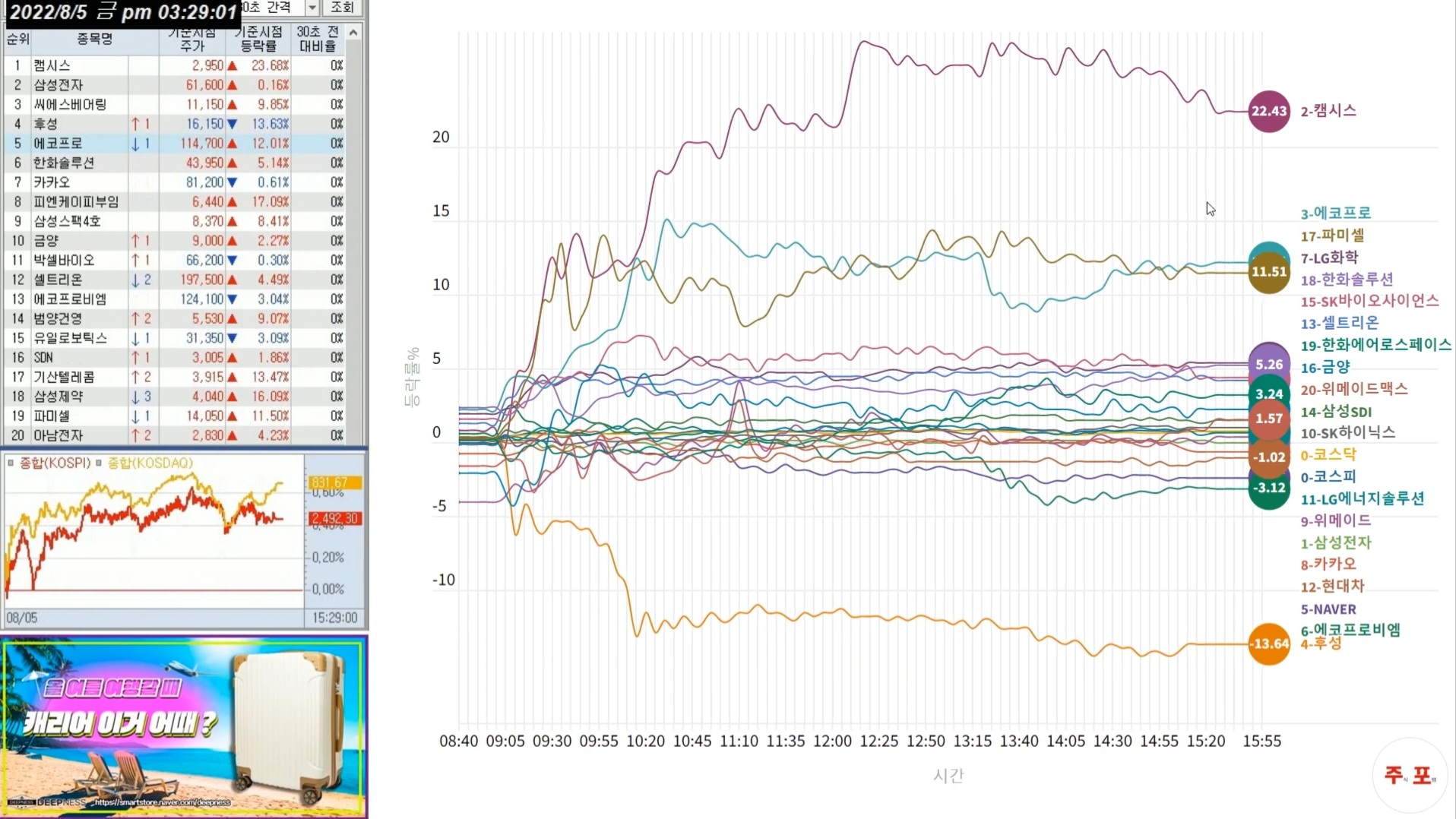Toggle the 2-캠시스 legend entry
Image resolution: width=1456 pixels, height=819 pixels.
(x=1328, y=111)
